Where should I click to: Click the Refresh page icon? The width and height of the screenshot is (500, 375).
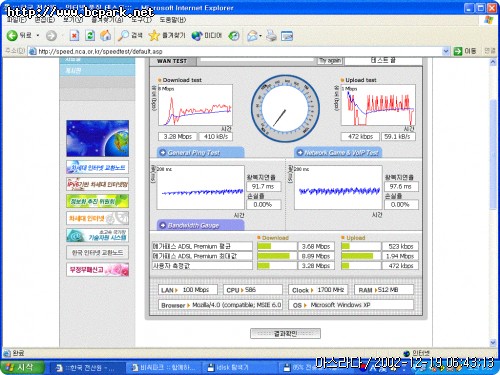tap(90, 35)
